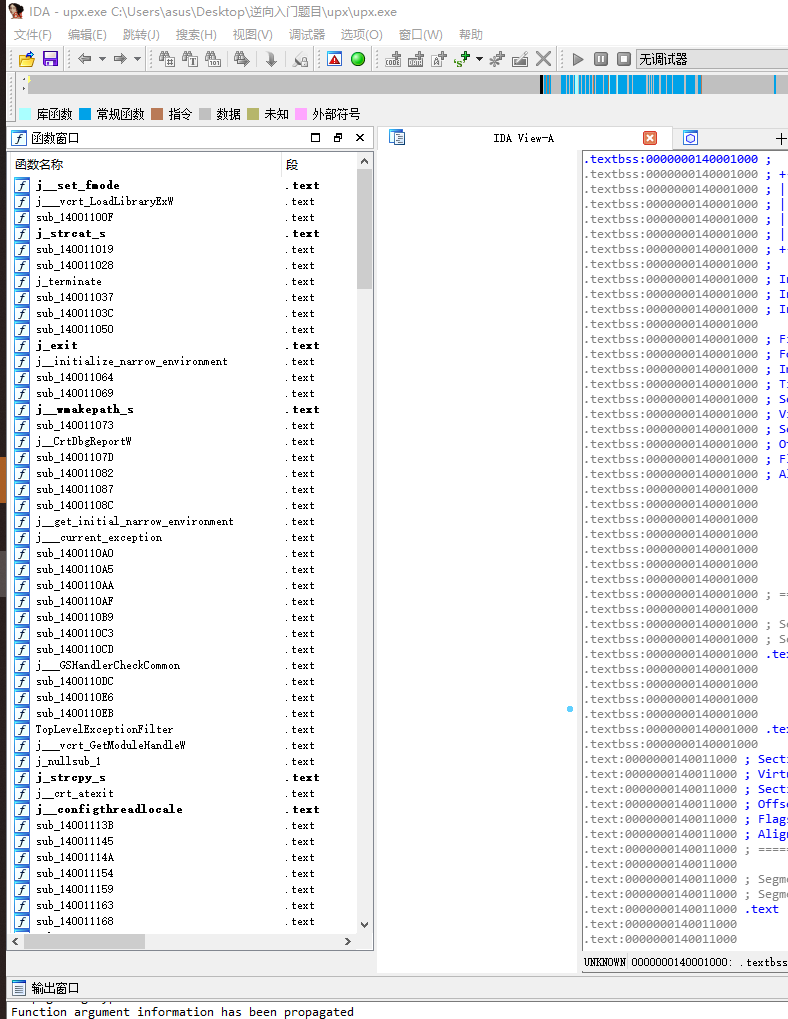Click the Terminate process stop button

click(x=624, y=59)
